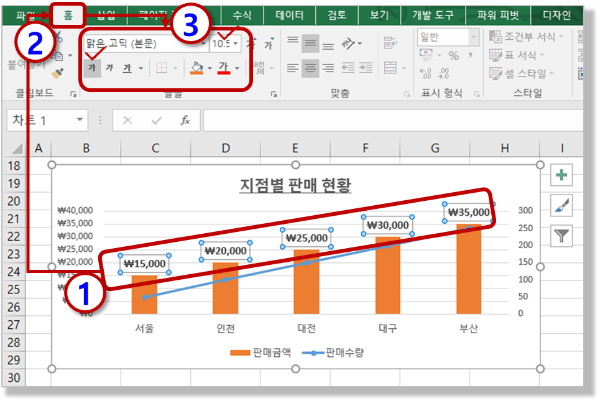Image resolution: width=600 pixels, height=401 pixels.
Task: Open 표 서식 table format menu
Action: [x=517, y=55]
